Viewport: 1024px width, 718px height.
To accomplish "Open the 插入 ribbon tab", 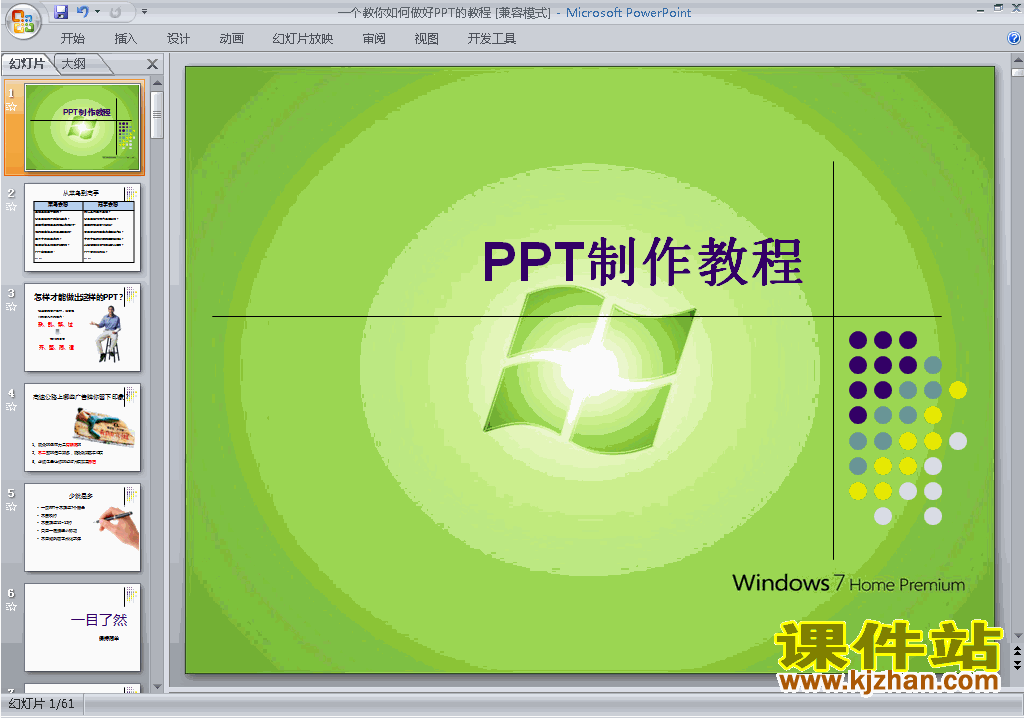I will pyautogui.click(x=125, y=39).
